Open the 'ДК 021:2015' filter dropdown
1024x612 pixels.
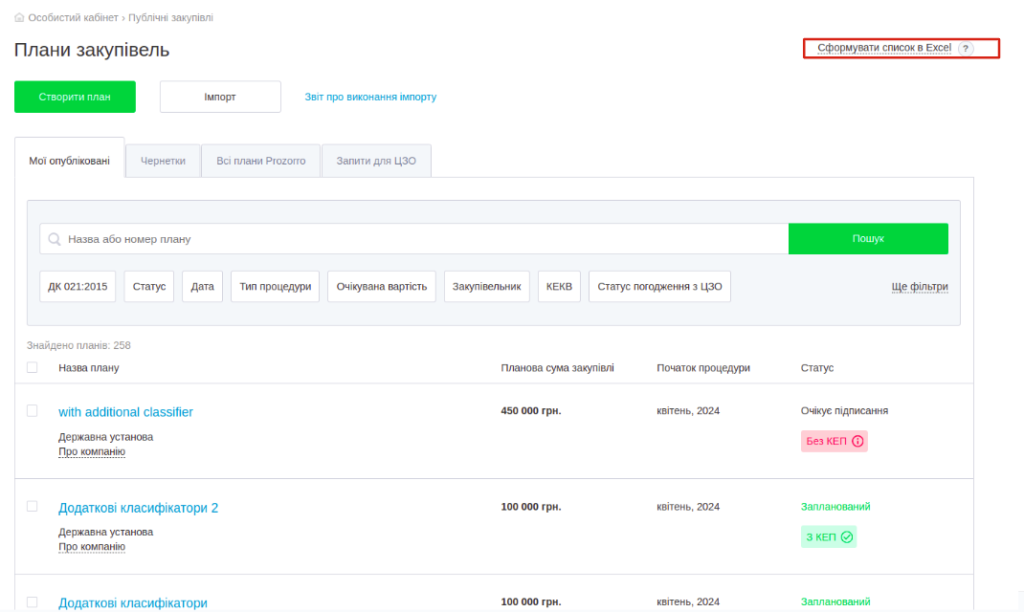(78, 286)
